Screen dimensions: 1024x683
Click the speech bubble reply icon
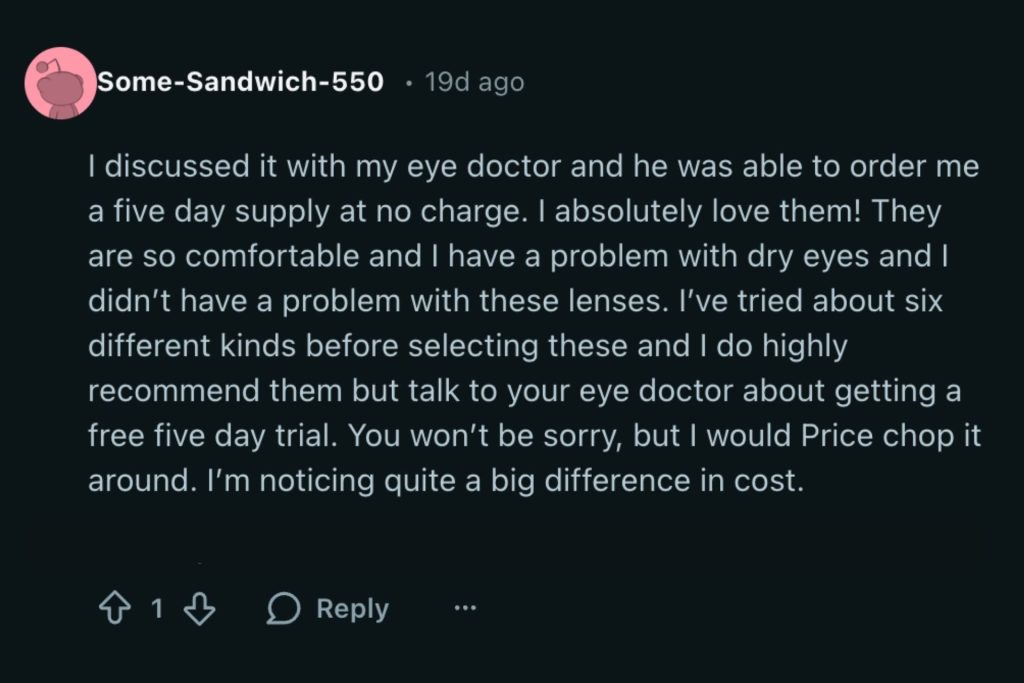[x=284, y=609]
